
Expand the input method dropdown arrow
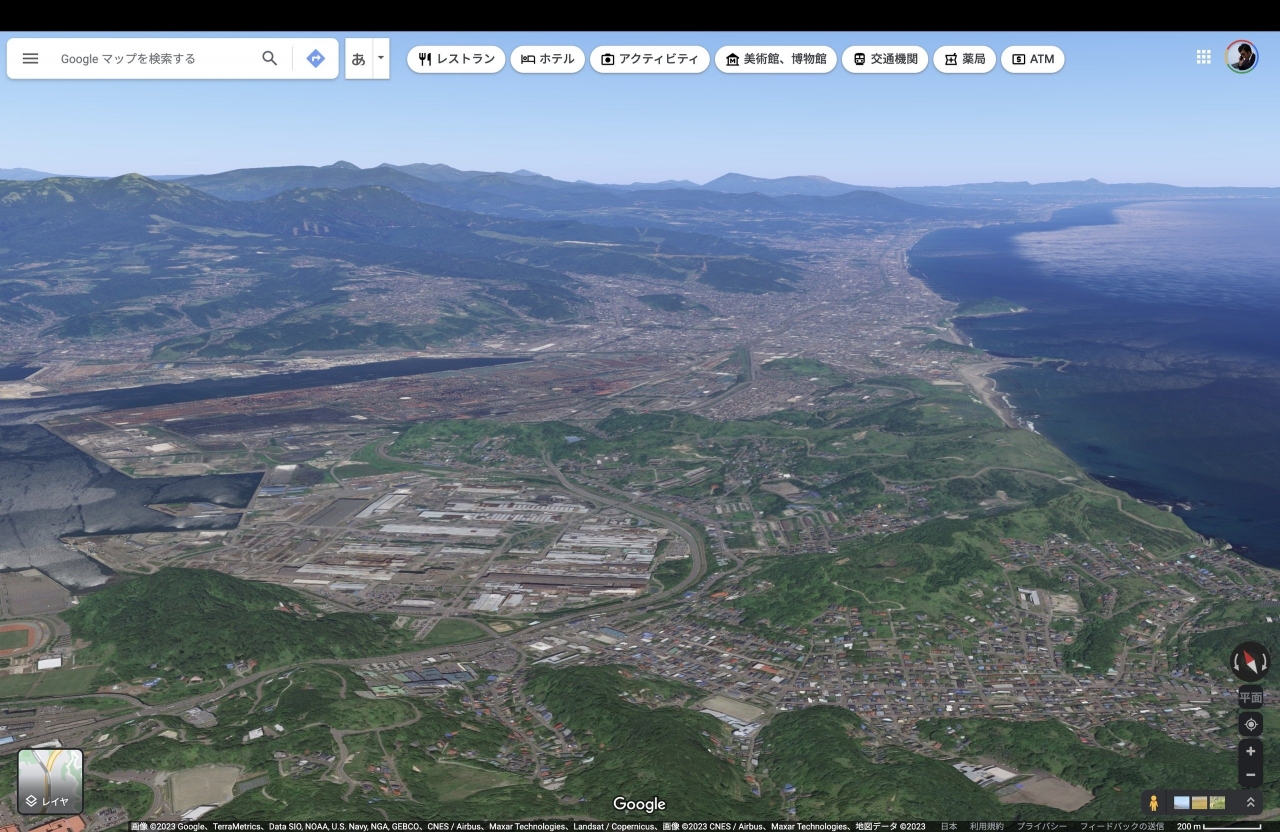[x=381, y=59]
